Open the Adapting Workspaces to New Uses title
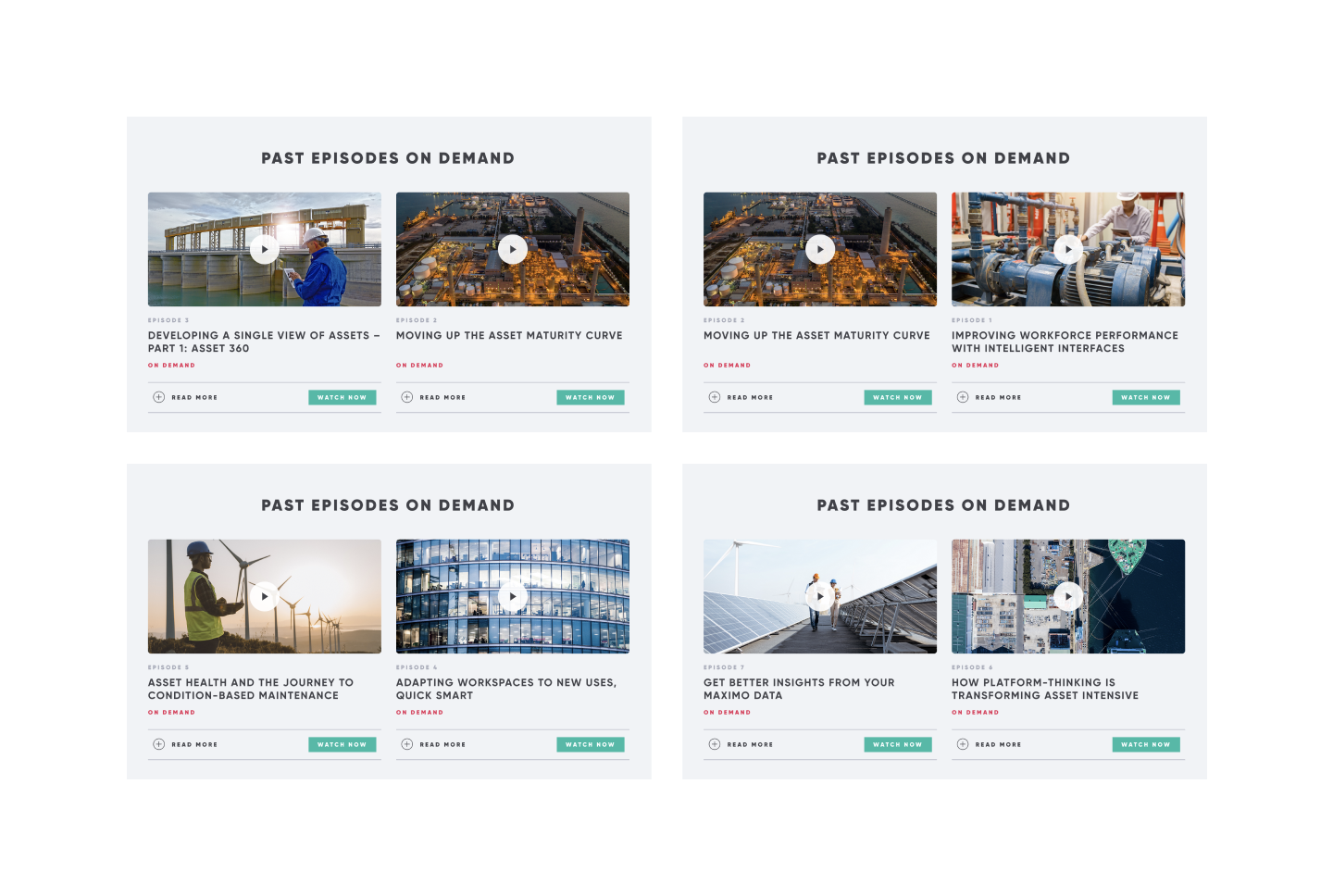This screenshot has width=1333, height=896. tap(506, 689)
